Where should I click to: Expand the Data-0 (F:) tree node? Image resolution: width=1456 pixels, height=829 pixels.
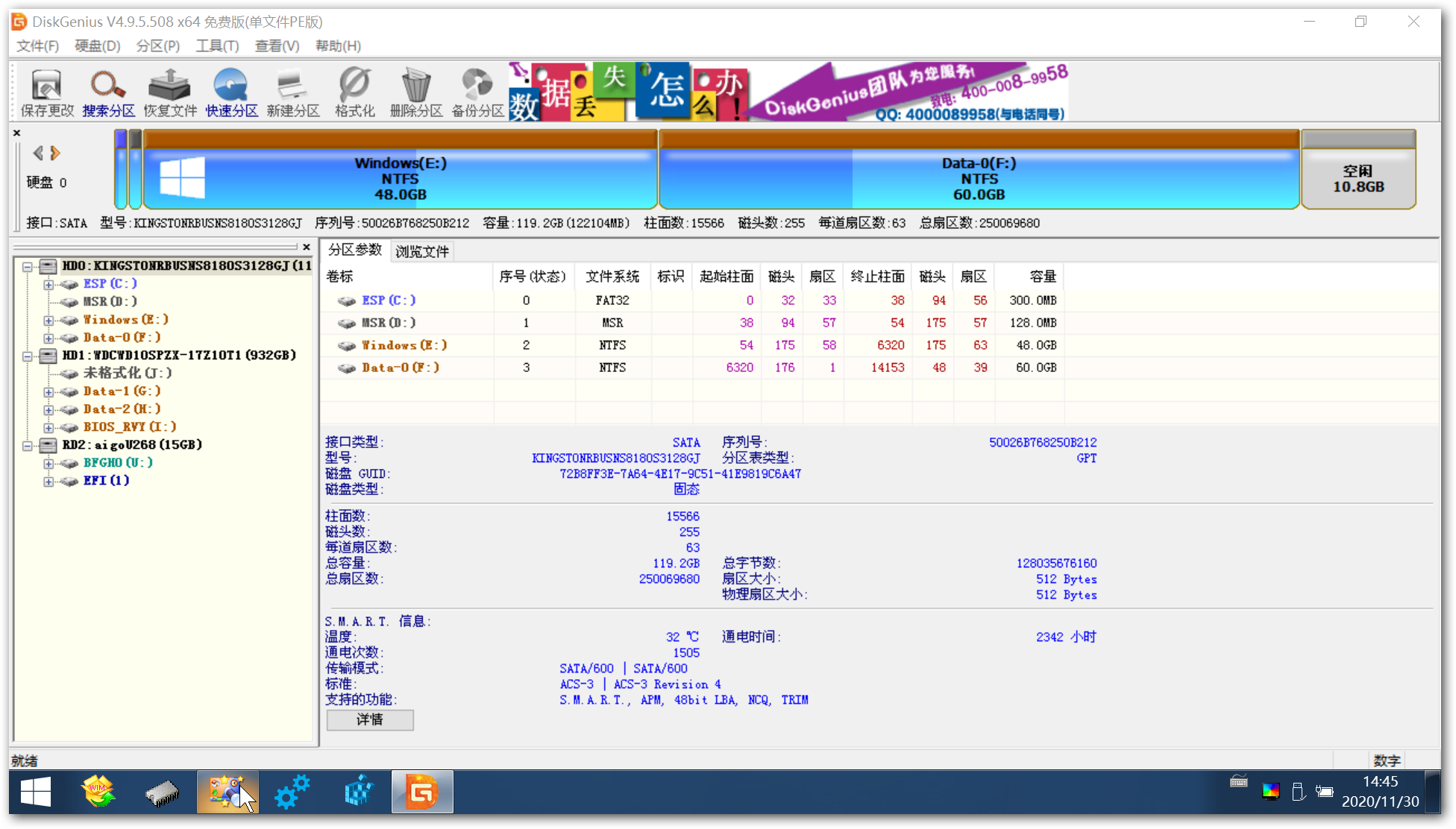coord(48,338)
